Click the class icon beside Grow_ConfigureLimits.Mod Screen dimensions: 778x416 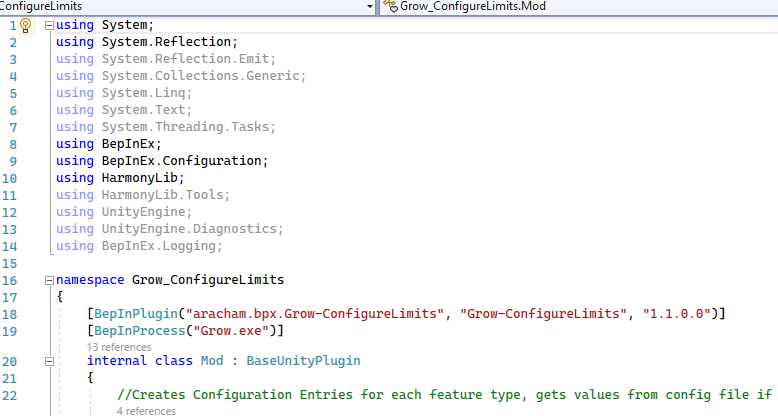coord(391,6)
